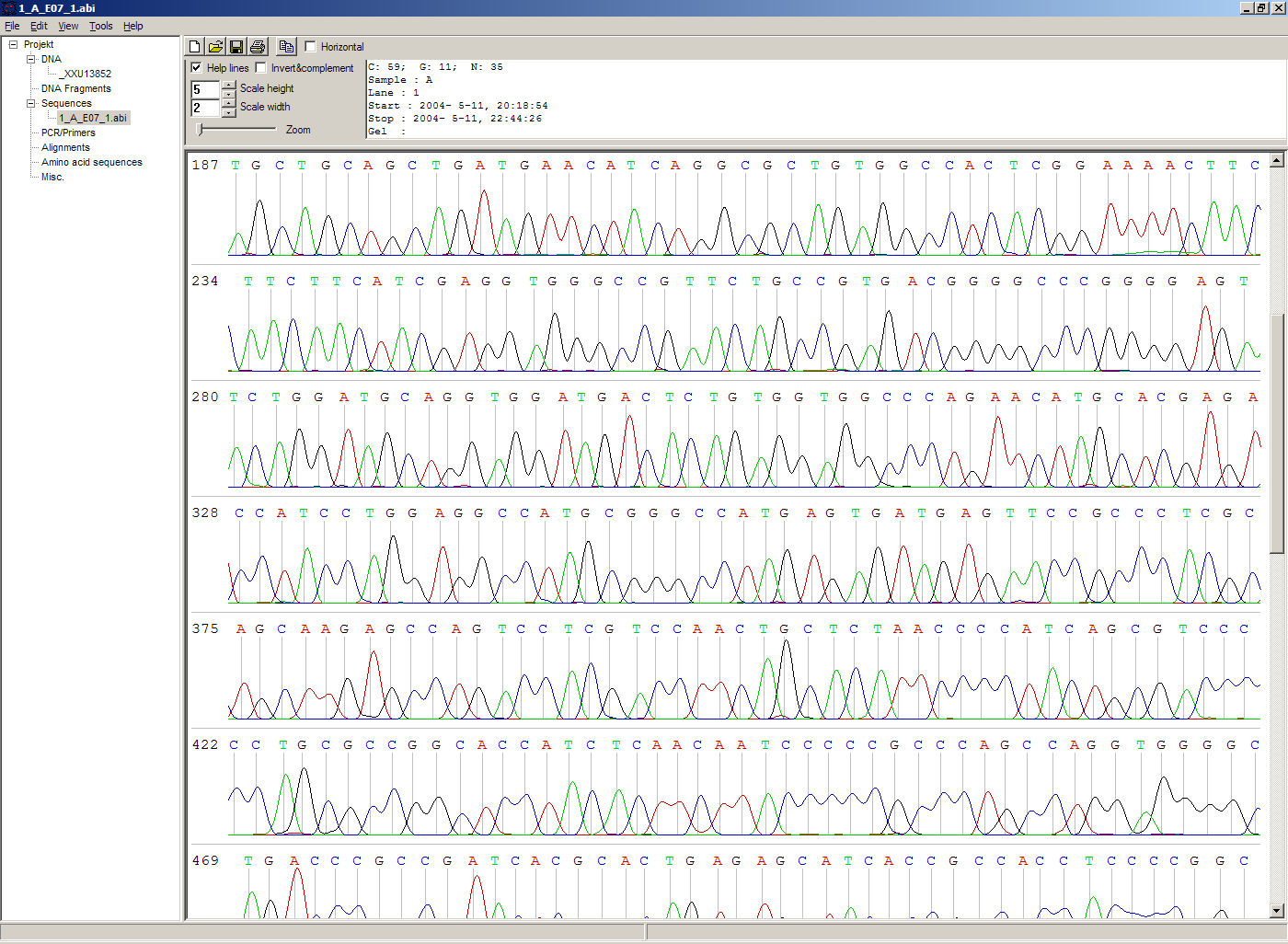Click the sequence row position number 422
This screenshot has height=944, width=1288.
pyautogui.click(x=205, y=744)
